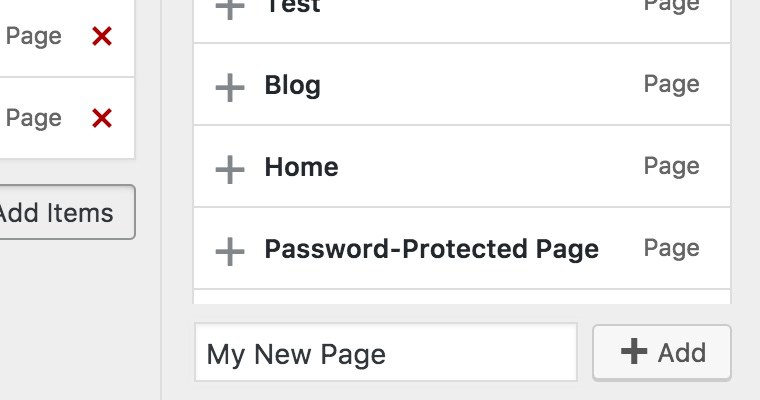760x400 pixels.
Task: Click the Page type label on the Test row
Action: pyautogui.click(x=671, y=5)
